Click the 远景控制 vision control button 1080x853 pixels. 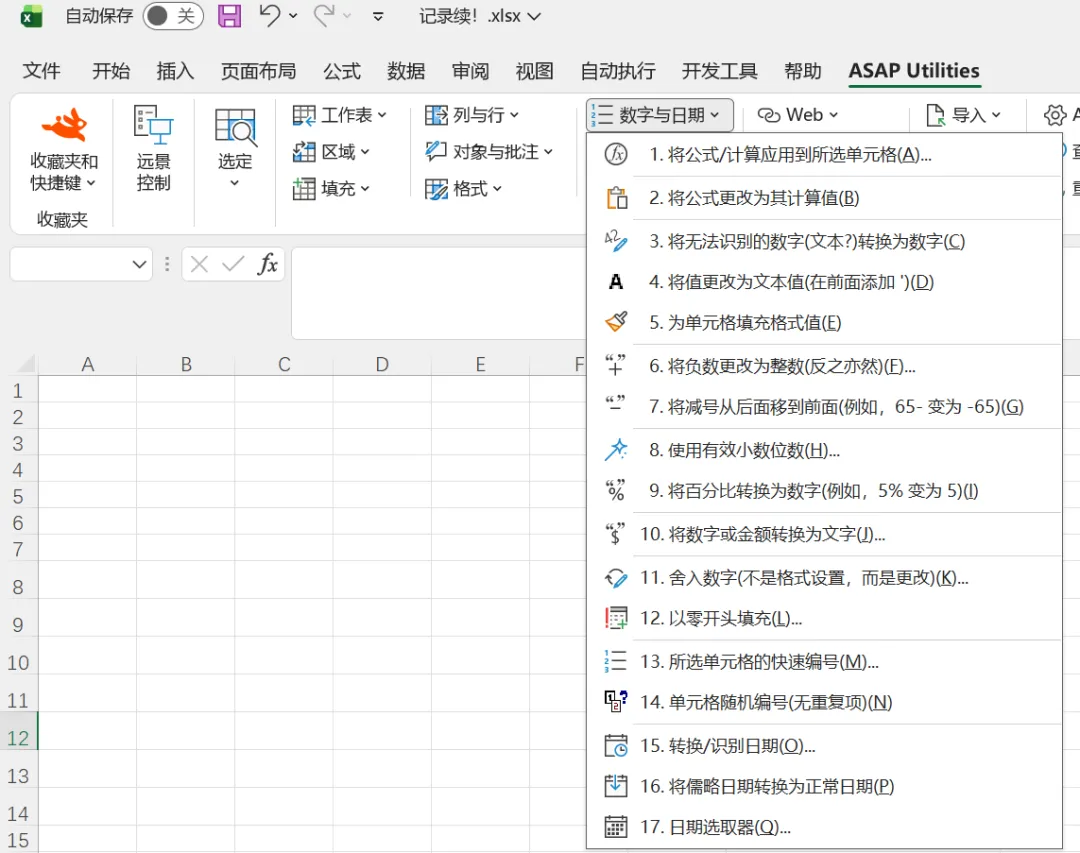pos(153,148)
